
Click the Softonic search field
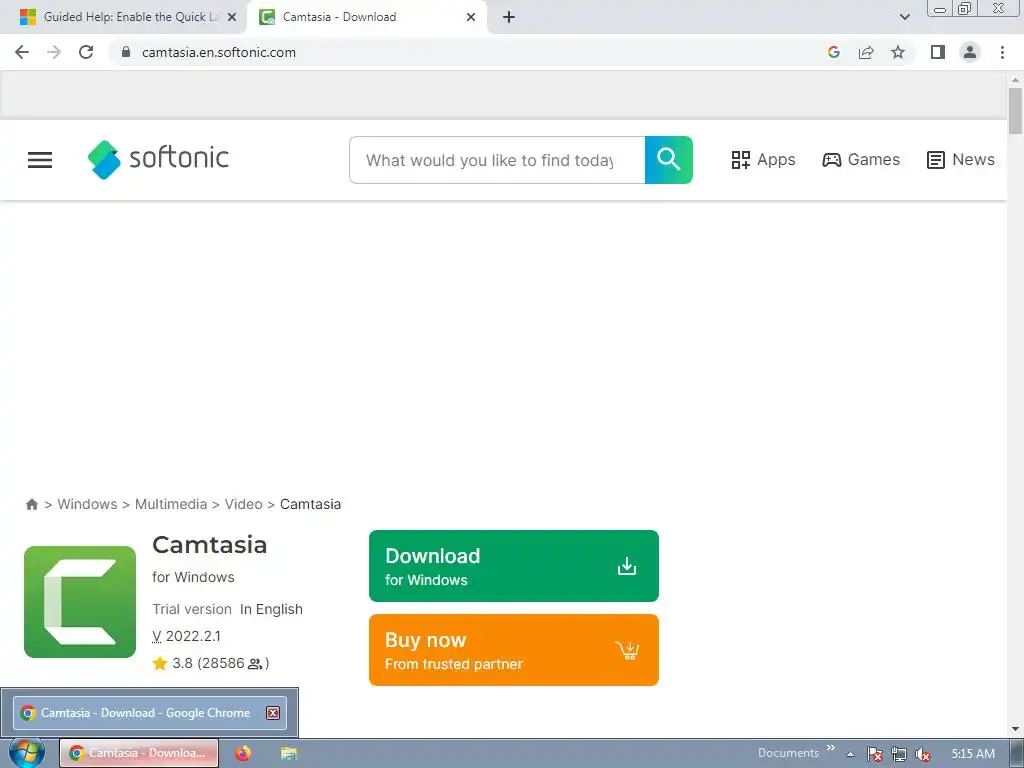497,160
